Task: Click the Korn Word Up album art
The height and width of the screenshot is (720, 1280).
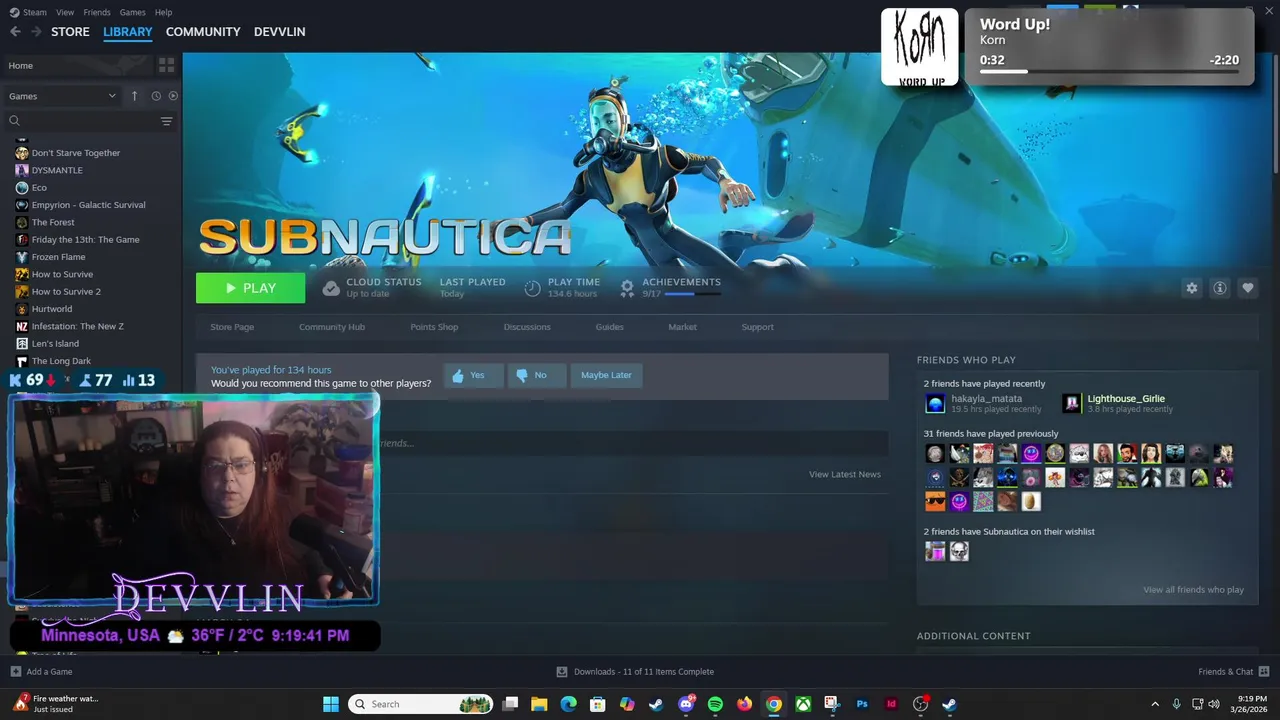Action: tap(919, 47)
